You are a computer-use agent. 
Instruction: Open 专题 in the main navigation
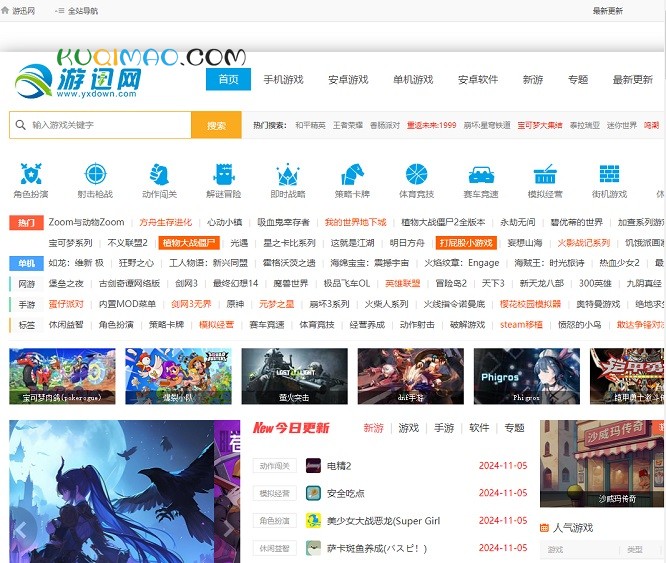tap(578, 79)
